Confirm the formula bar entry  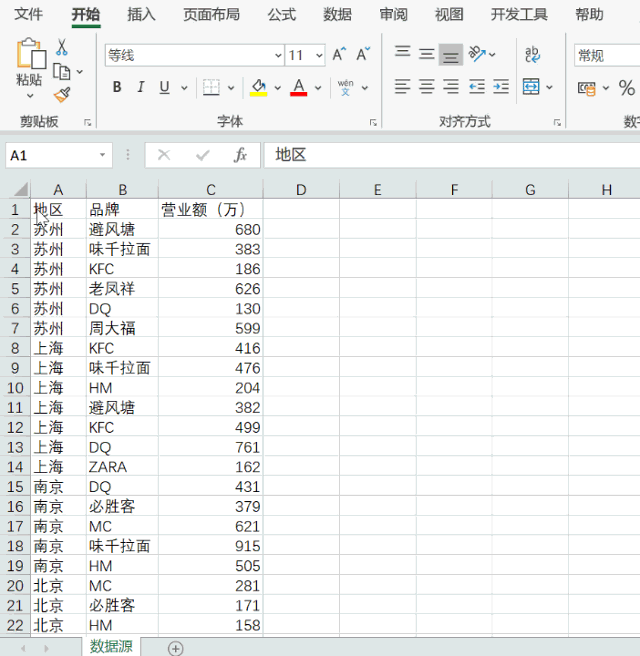[202, 156]
